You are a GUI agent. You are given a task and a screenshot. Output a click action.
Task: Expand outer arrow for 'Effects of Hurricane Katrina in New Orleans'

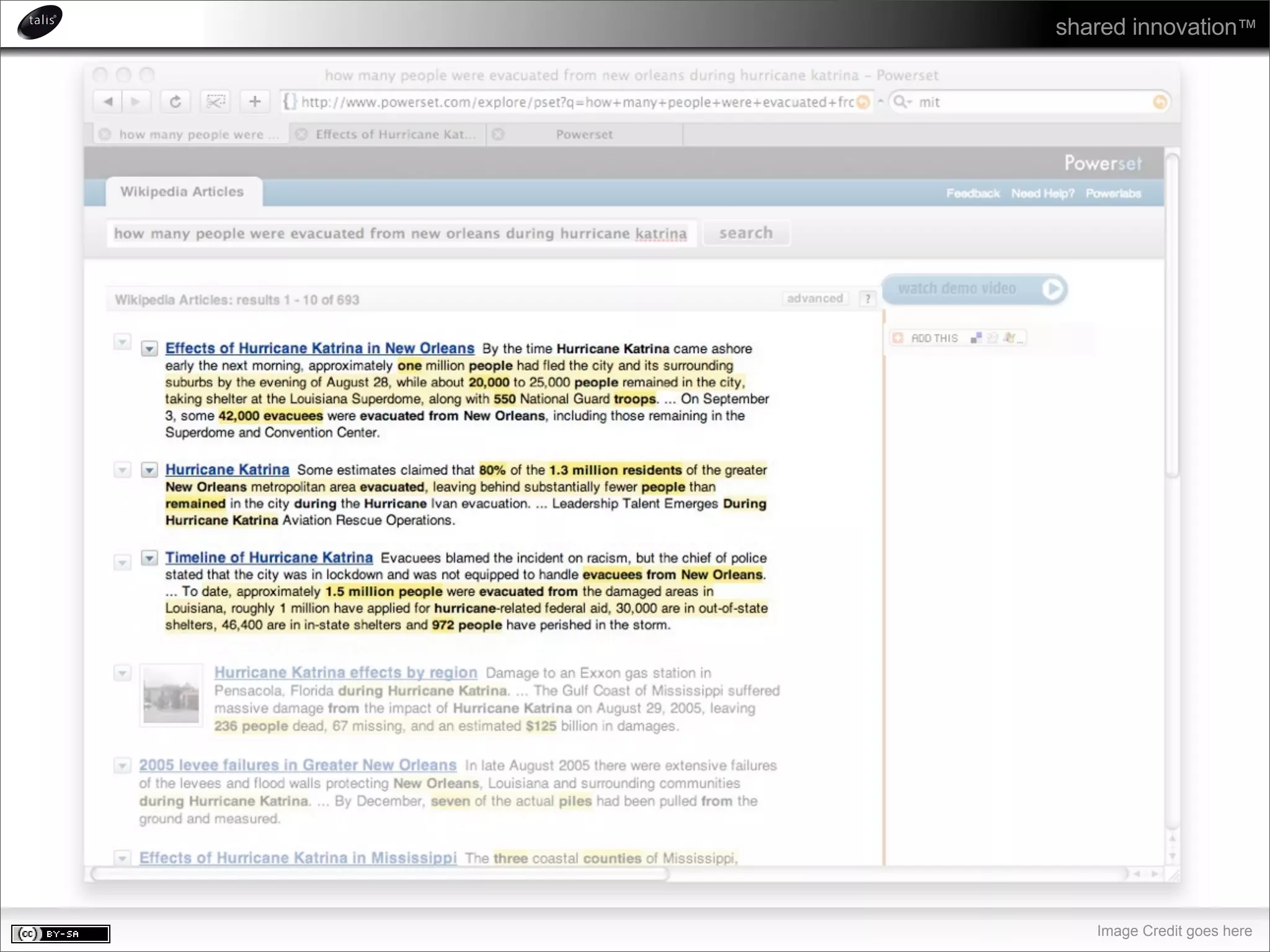(123, 342)
